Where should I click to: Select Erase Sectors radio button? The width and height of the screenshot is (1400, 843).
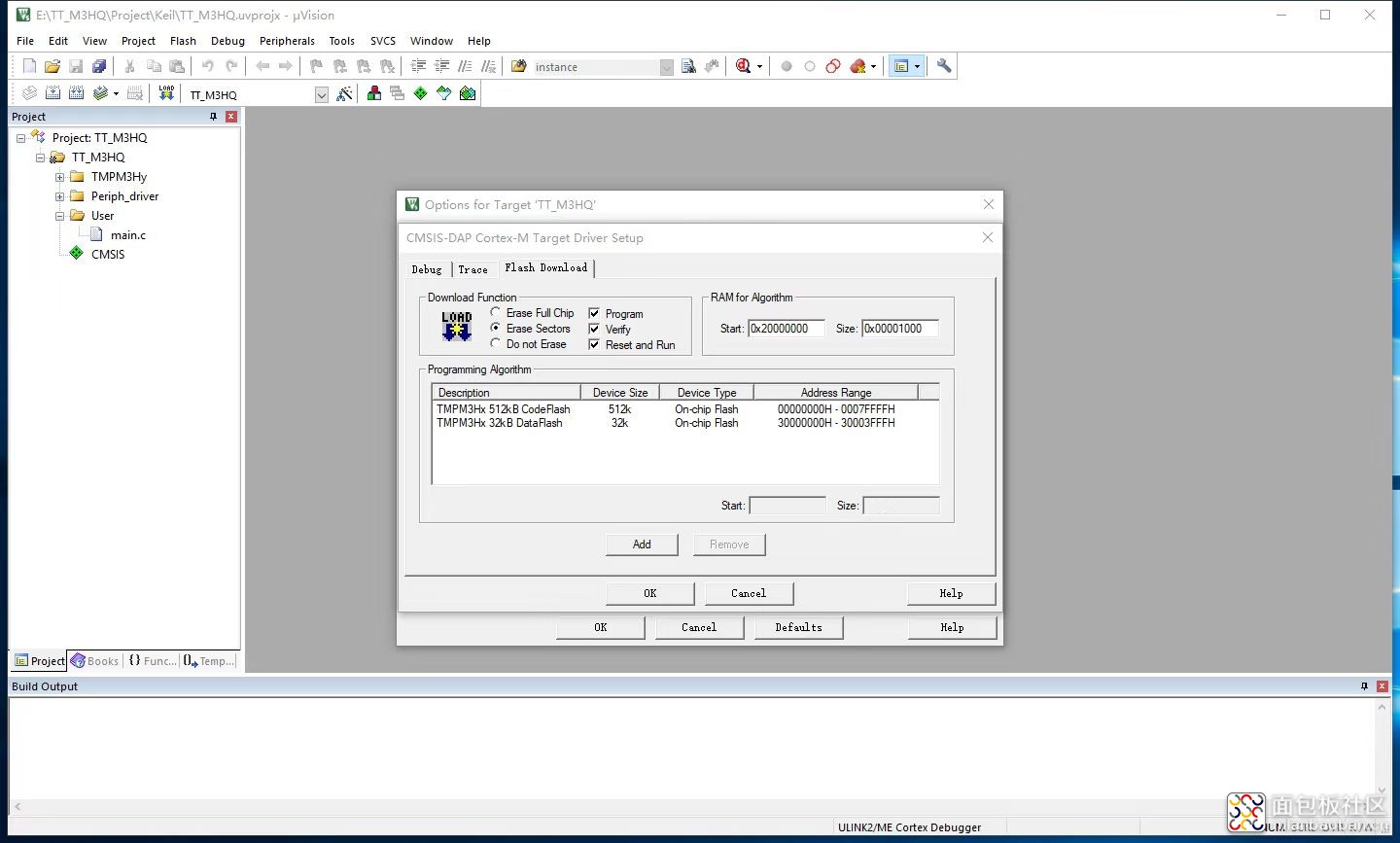tap(496, 328)
